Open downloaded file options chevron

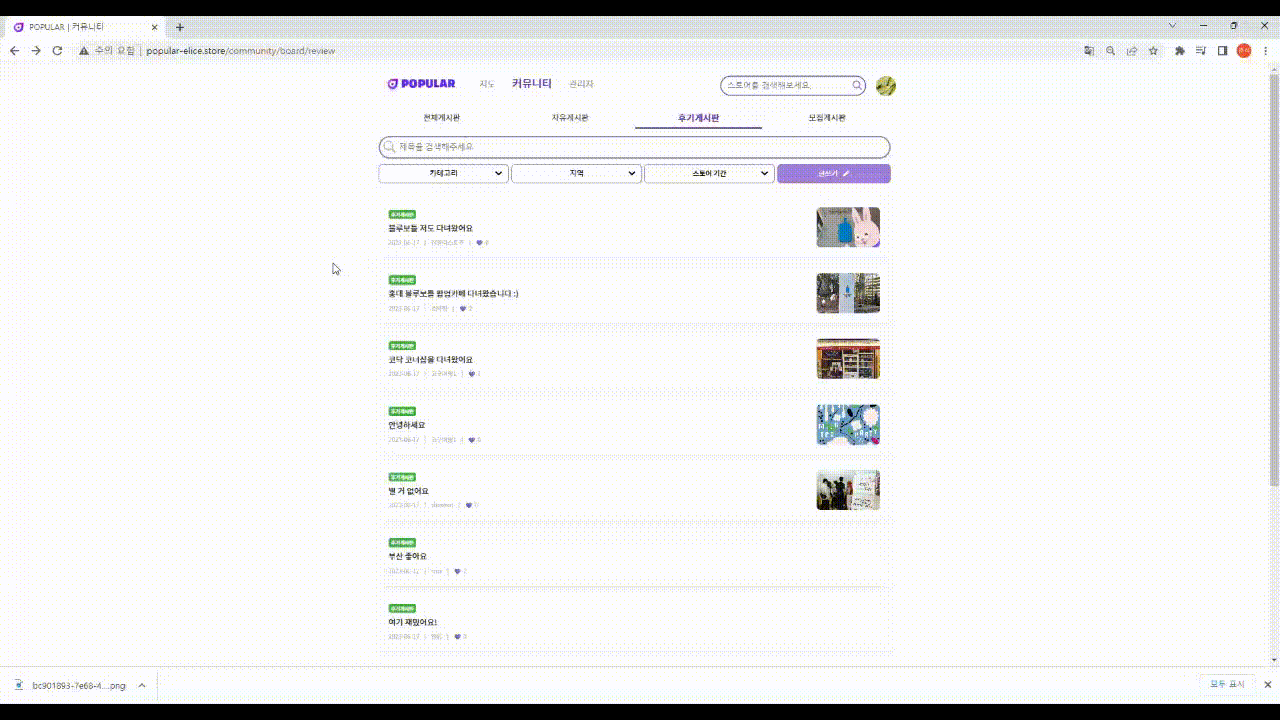[142, 685]
